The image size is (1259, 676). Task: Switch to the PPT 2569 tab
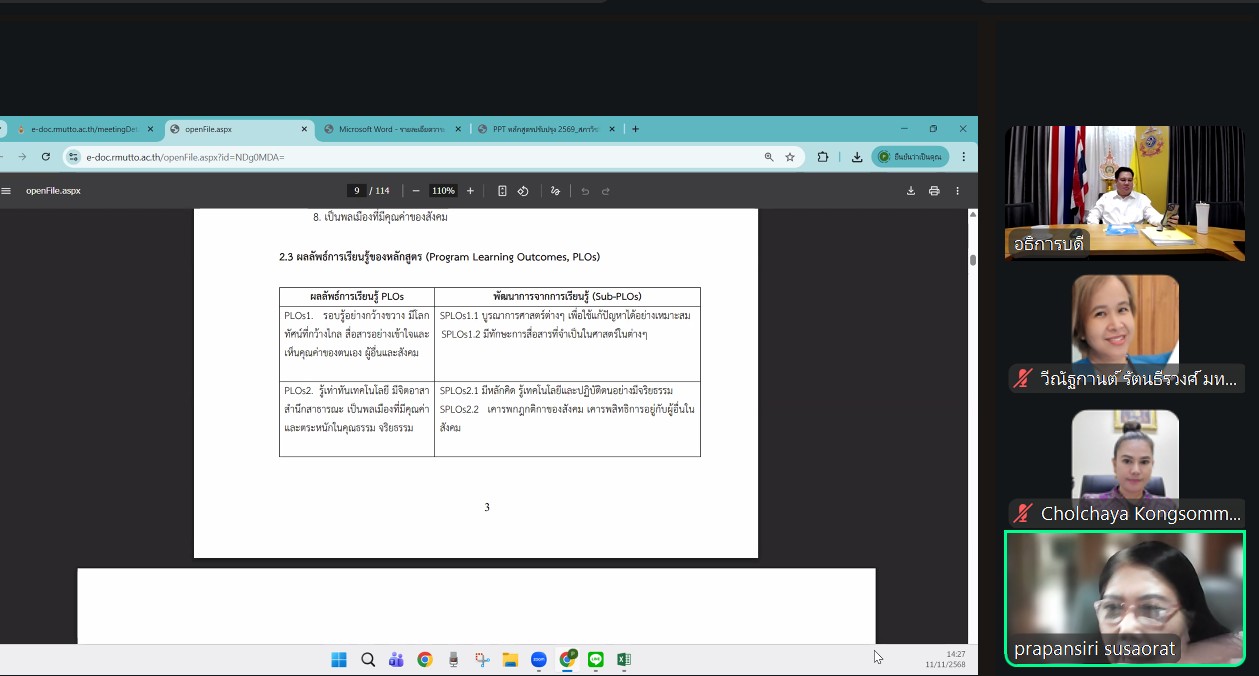pyautogui.click(x=544, y=129)
